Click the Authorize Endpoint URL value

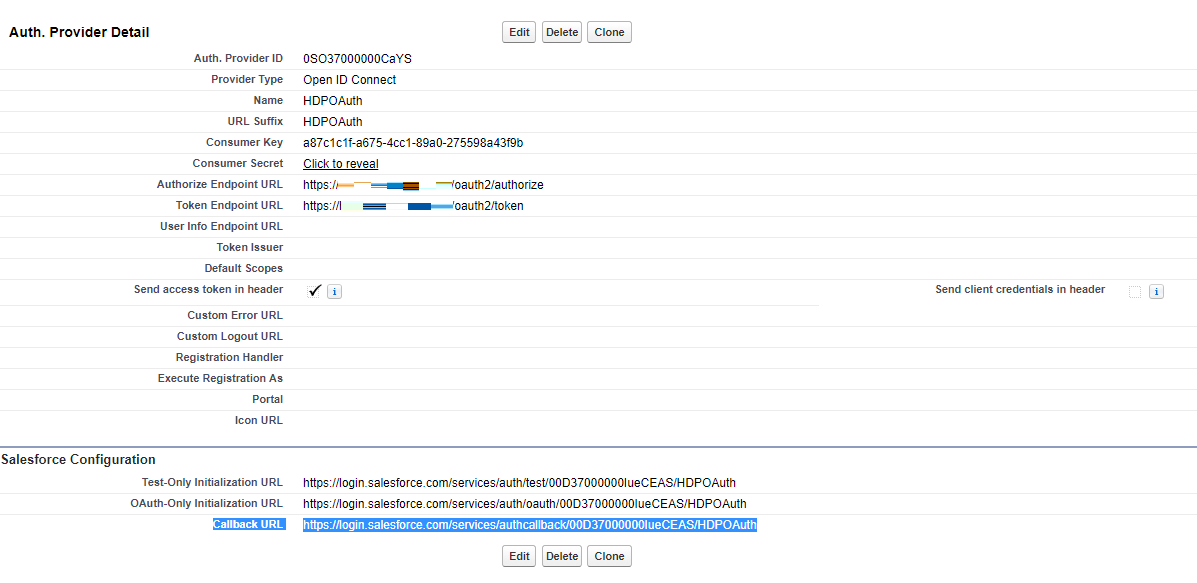(x=423, y=185)
